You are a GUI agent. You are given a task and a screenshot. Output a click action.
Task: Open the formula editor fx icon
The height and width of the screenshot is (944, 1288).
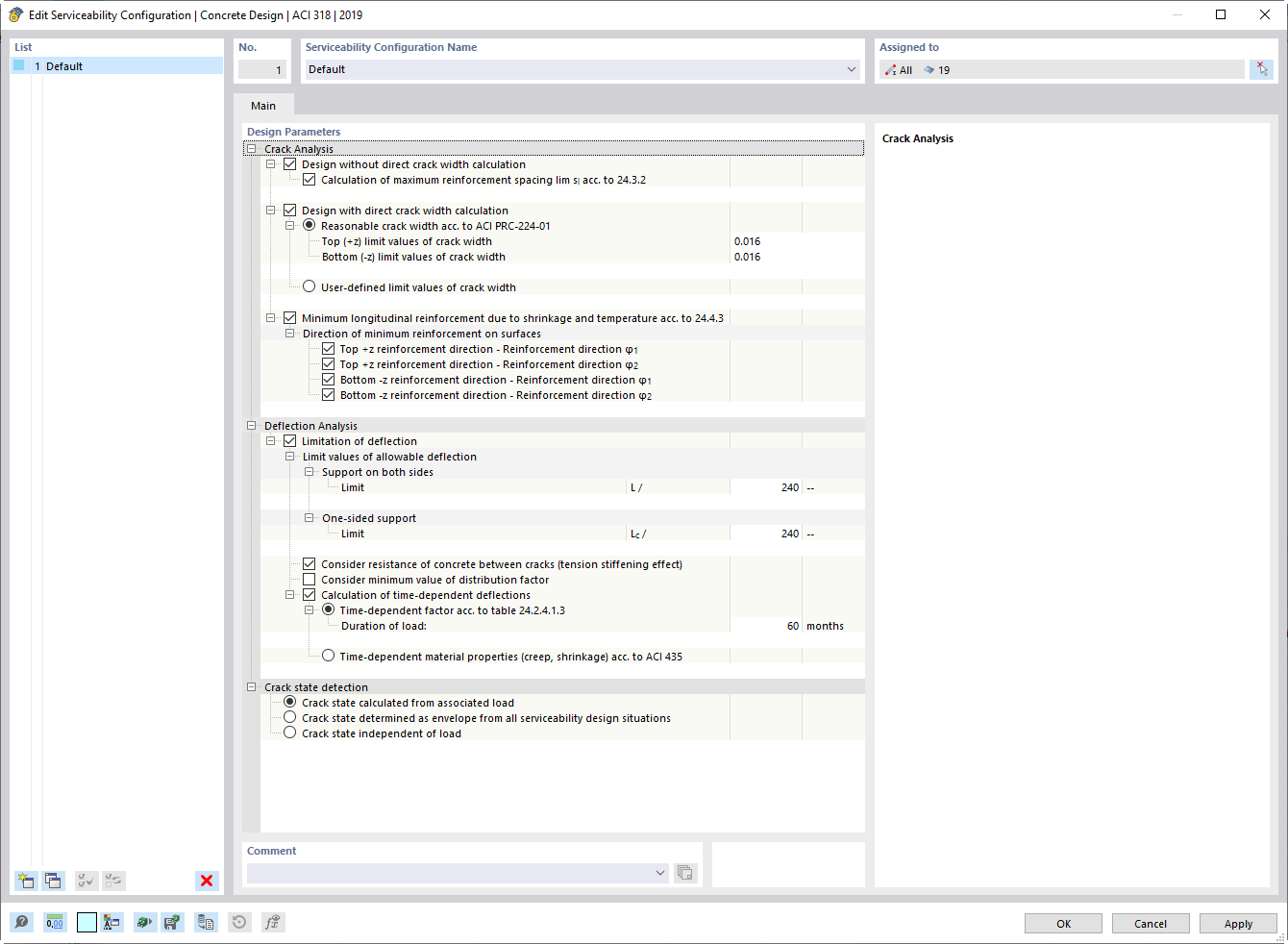tap(272, 922)
